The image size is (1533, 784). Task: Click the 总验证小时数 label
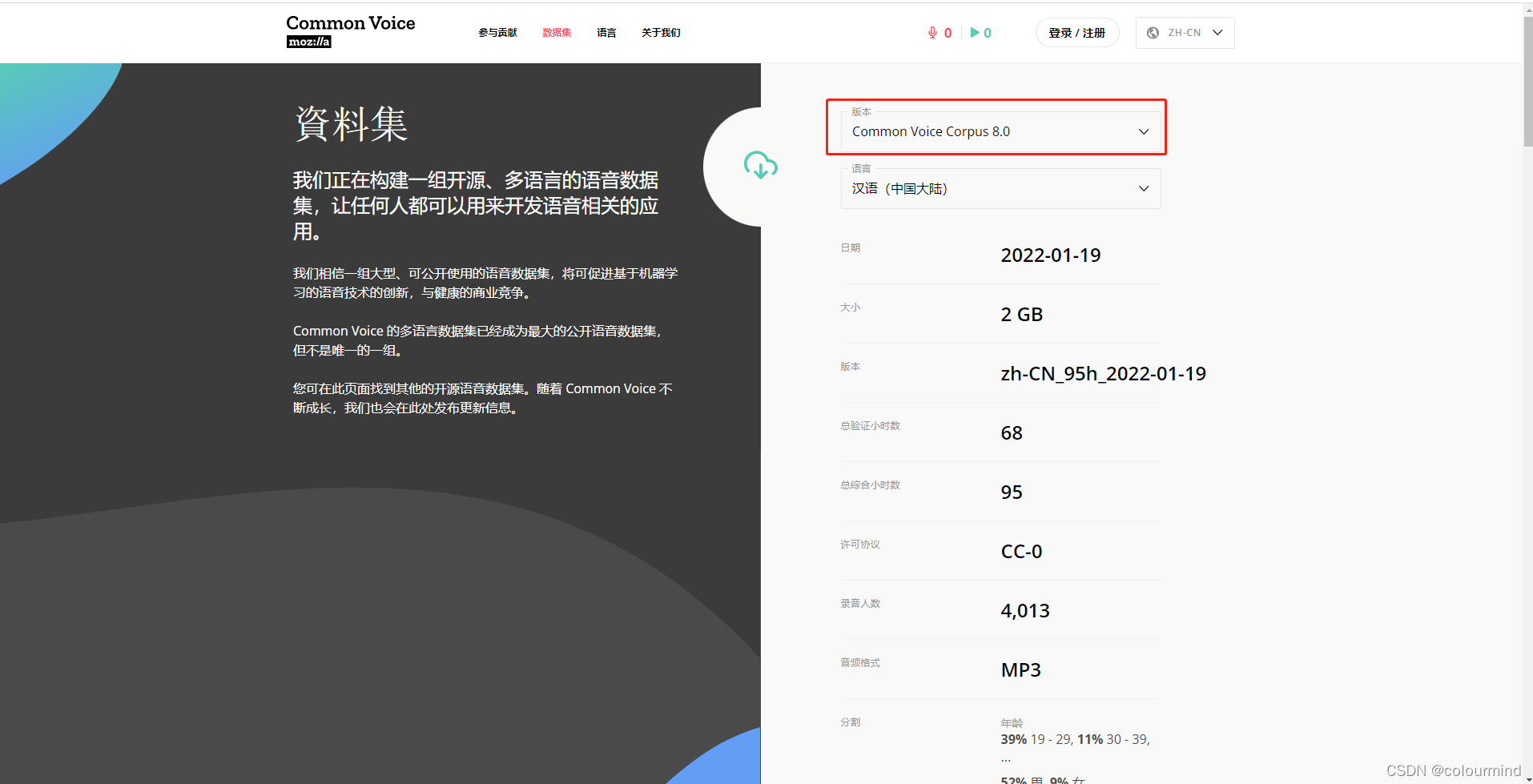[870, 426]
